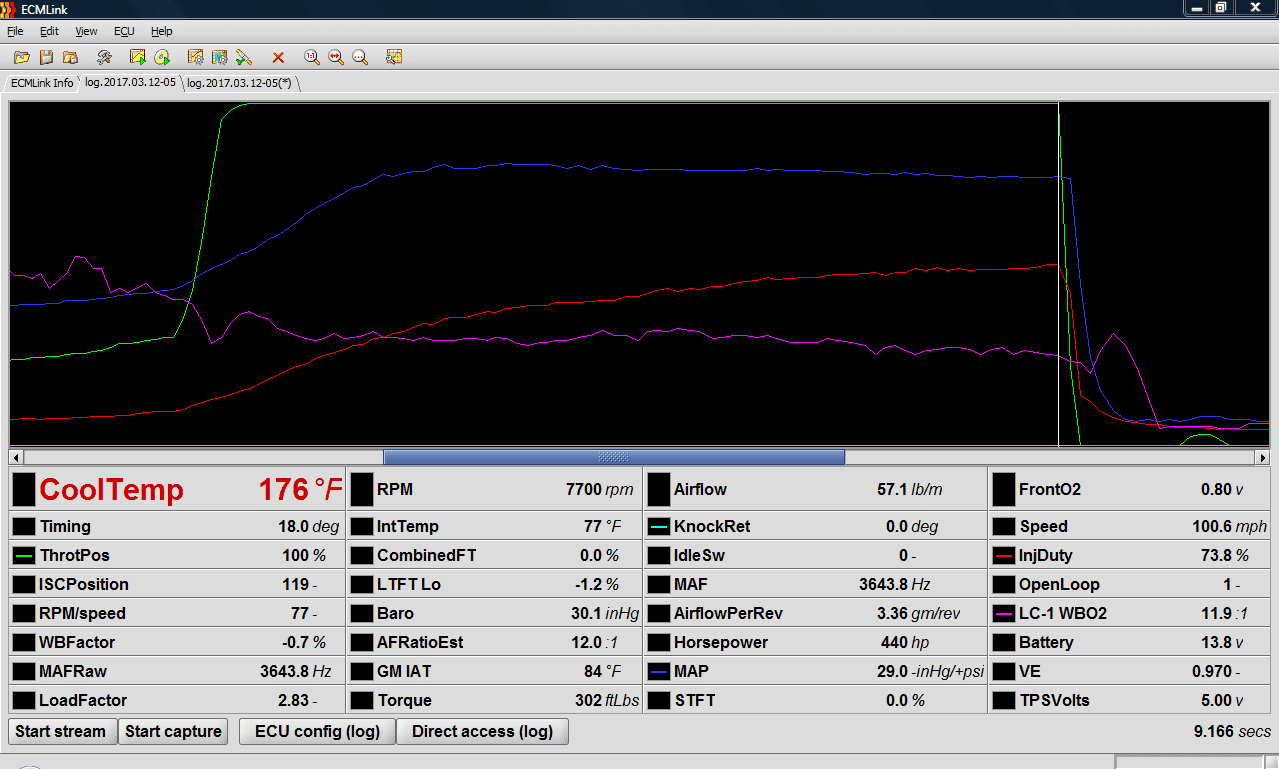Click the ECU config (log) button

tap(317, 731)
